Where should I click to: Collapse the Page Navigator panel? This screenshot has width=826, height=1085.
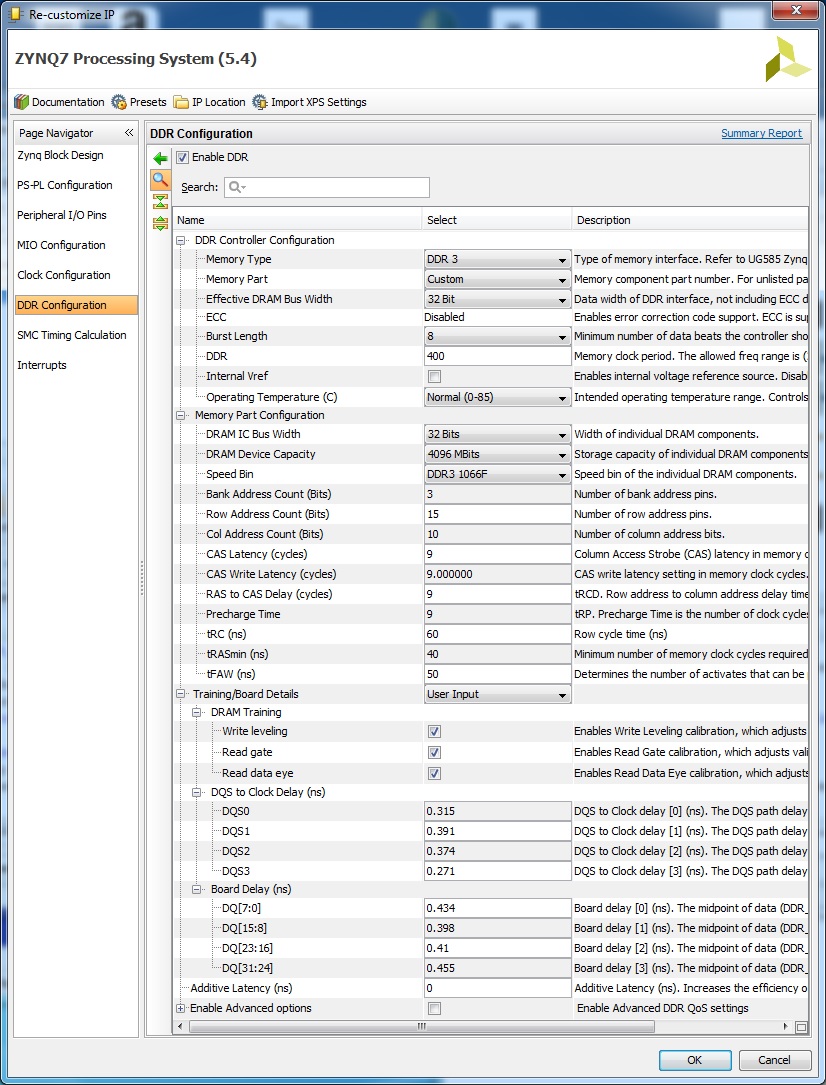point(129,133)
